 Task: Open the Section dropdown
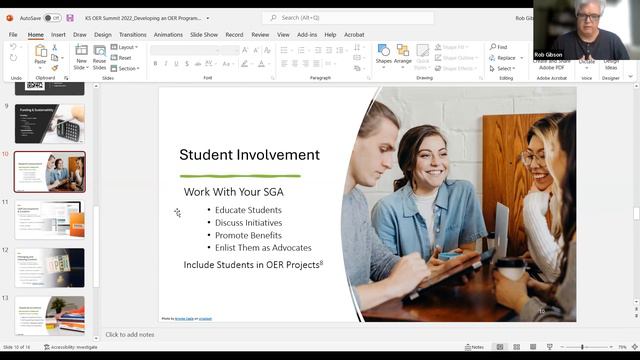(x=125, y=68)
